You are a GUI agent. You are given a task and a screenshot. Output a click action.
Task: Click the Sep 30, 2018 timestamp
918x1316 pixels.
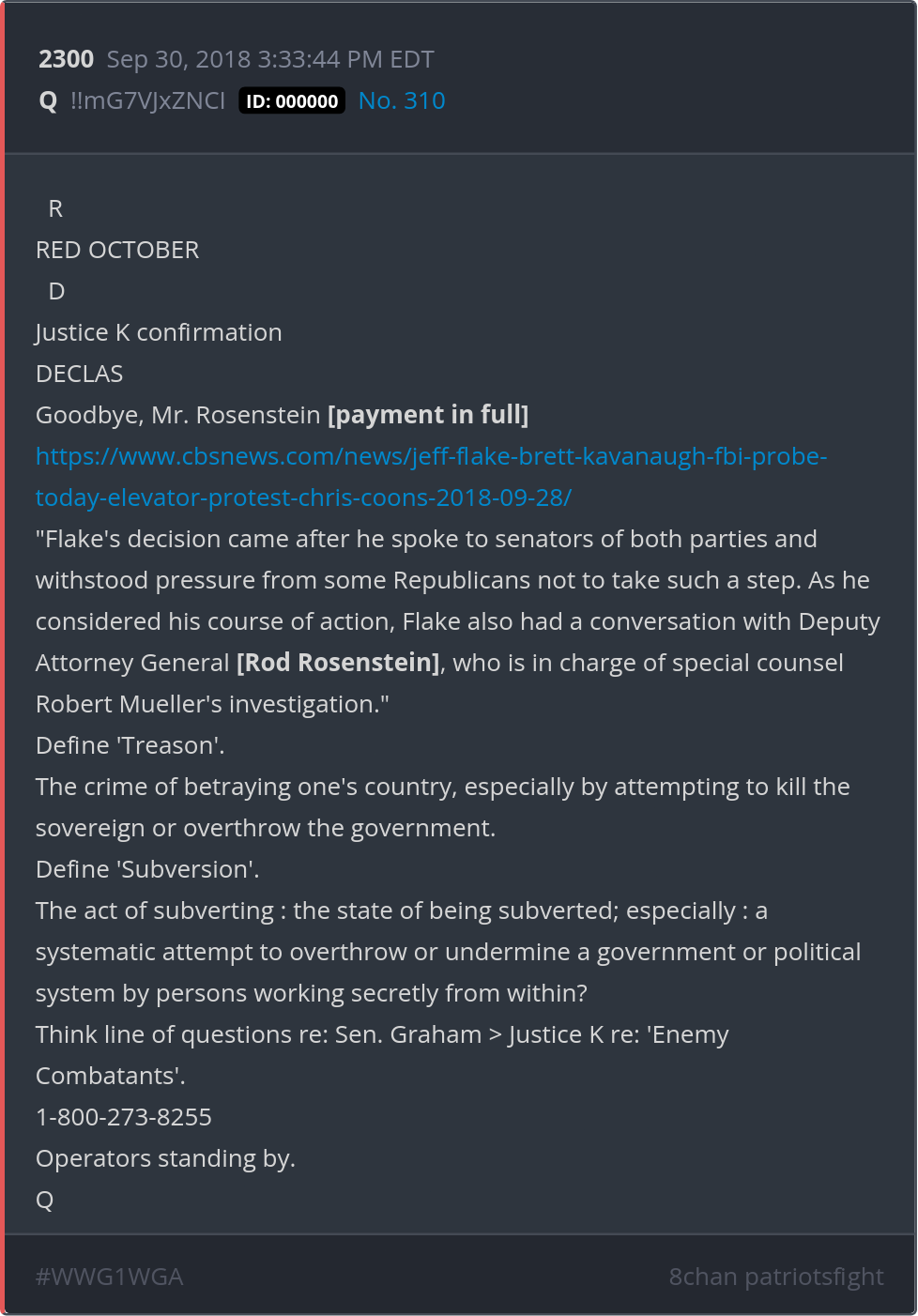coord(269,59)
